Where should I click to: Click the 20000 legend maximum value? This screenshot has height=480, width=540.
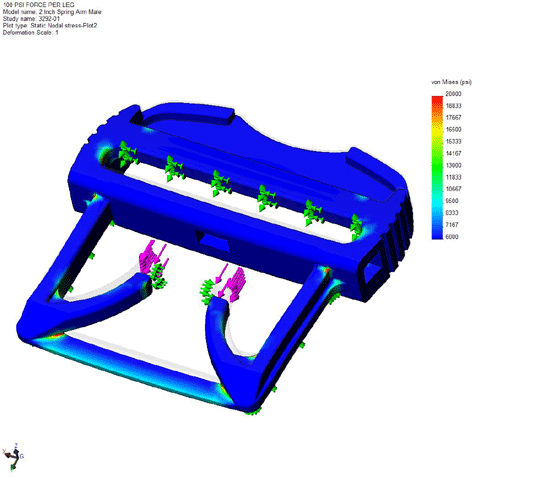(453, 94)
